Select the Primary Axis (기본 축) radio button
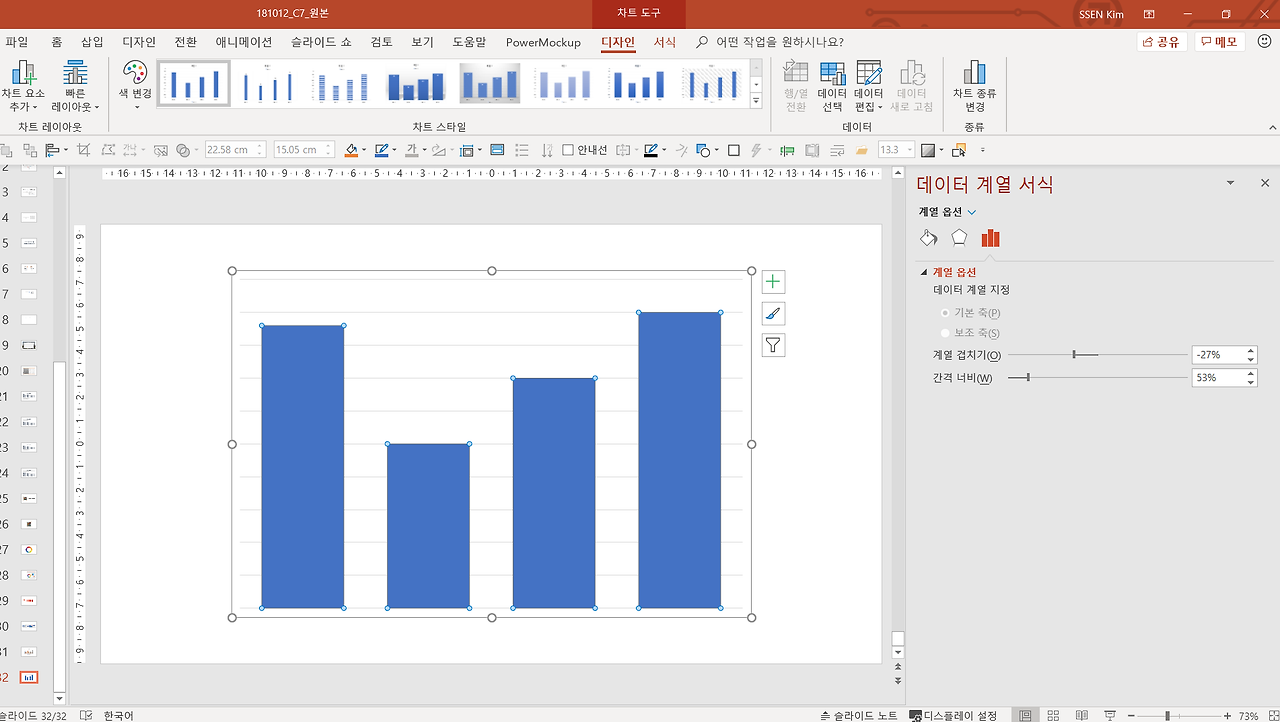Viewport: 1280px width, 722px height. (945, 313)
